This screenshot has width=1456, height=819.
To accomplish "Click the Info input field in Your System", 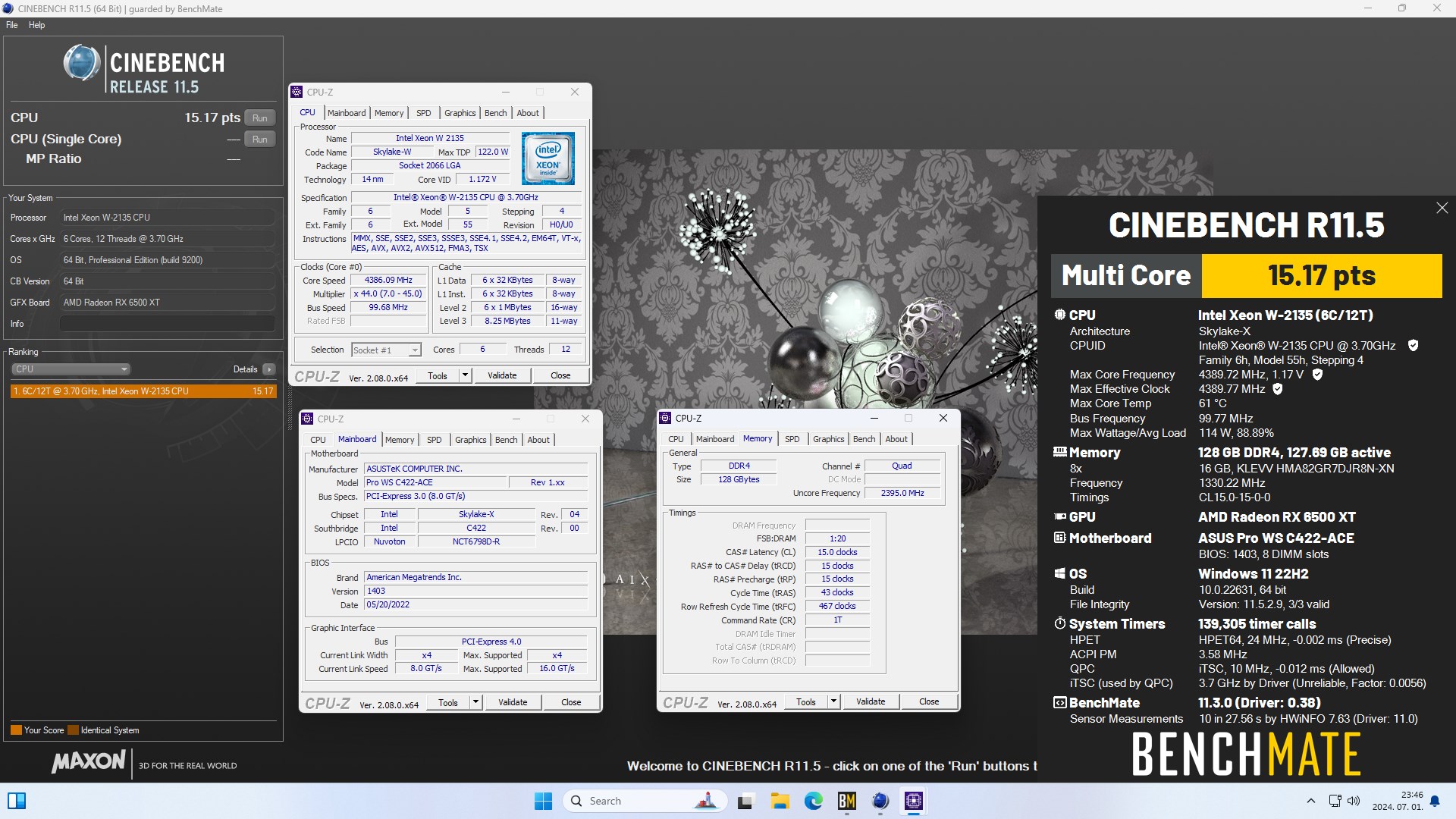I will tap(167, 324).
